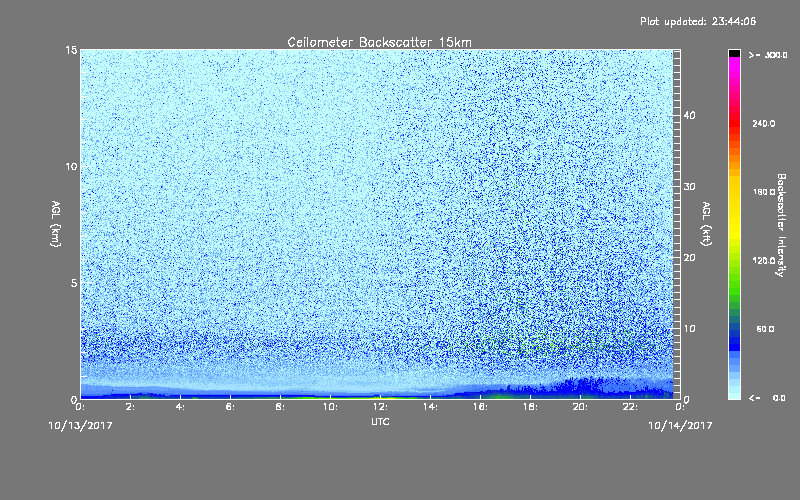The image size is (800, 500).
Task: Click the '>= 300.0' colorbar label
Action: 768,55
